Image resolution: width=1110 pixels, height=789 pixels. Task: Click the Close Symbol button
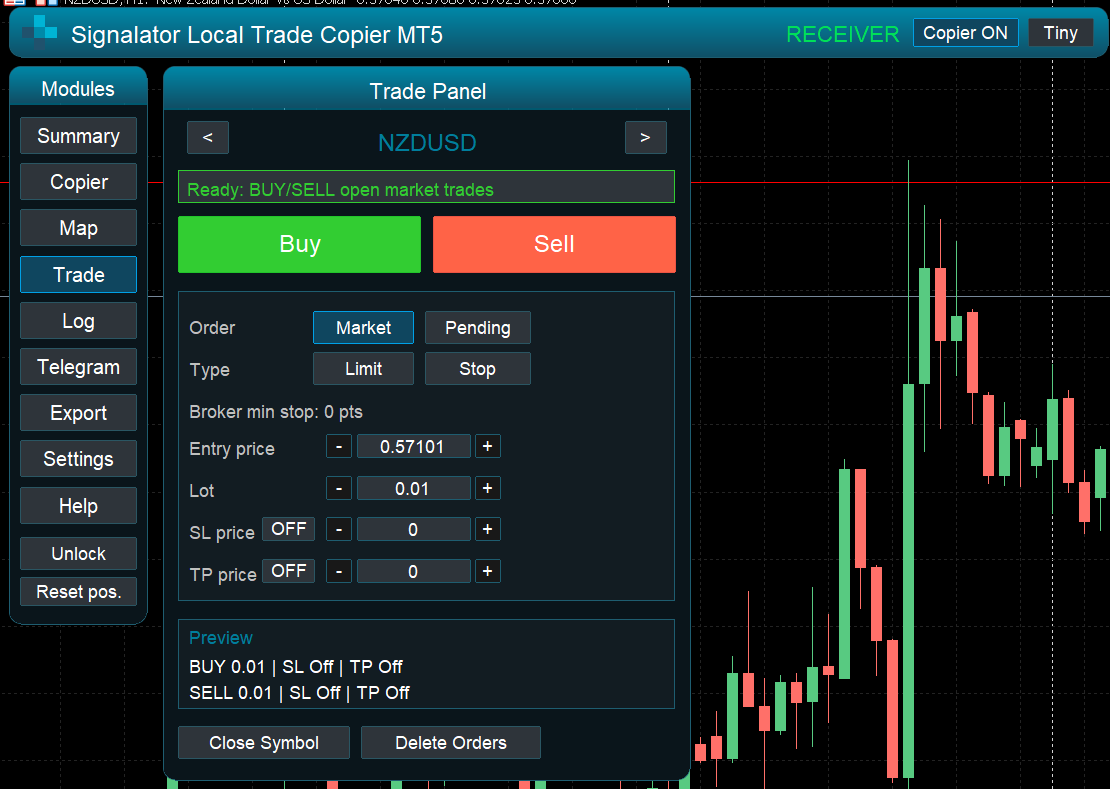pos(264,742)
